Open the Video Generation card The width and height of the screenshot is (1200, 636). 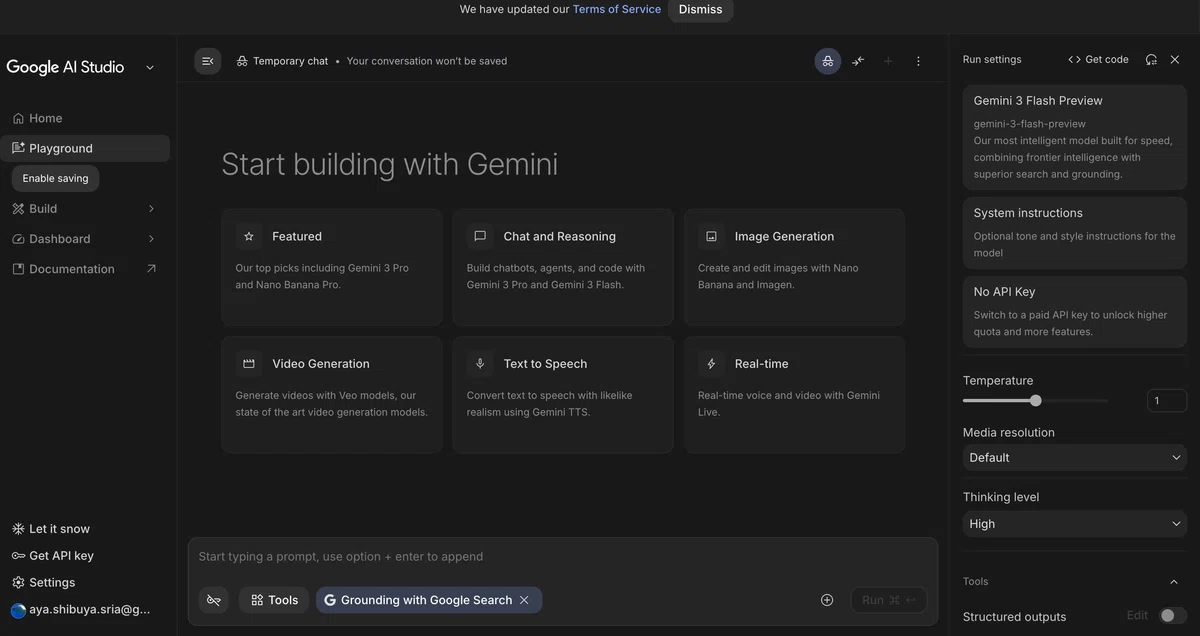click(x=332, y=394)
